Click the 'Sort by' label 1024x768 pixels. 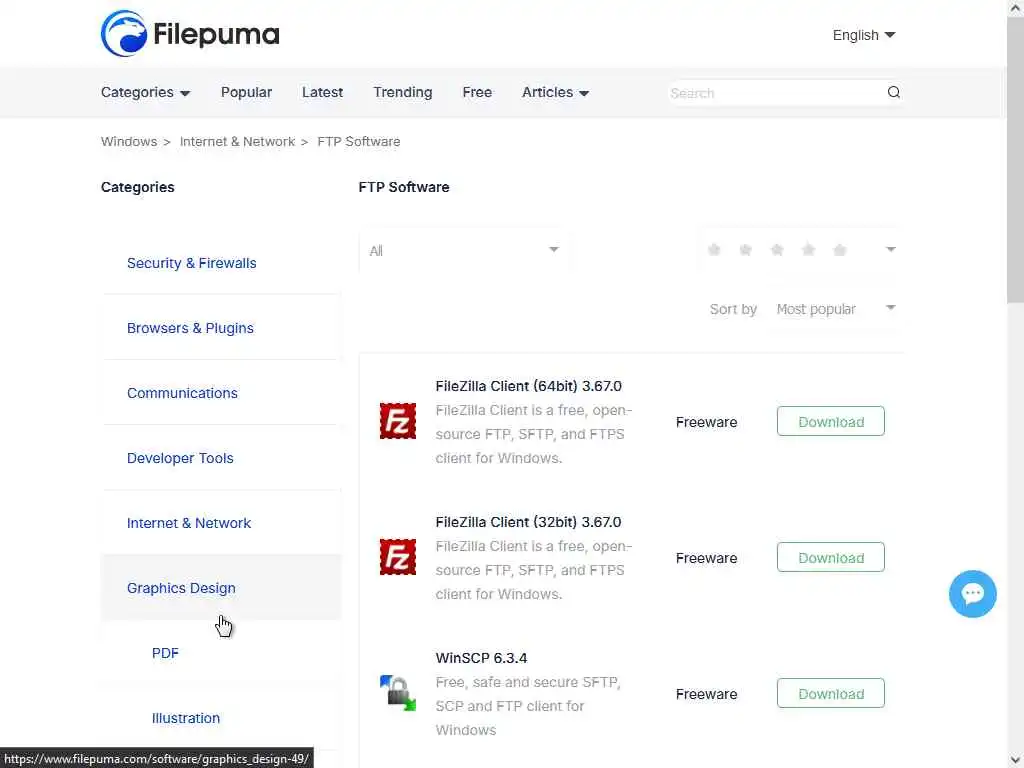733,309
